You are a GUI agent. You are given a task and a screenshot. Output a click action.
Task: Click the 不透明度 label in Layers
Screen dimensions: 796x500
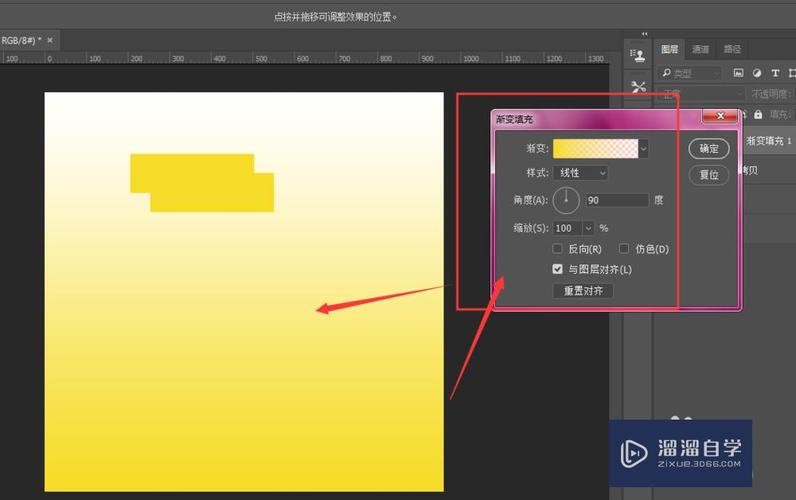pos(771,94)
